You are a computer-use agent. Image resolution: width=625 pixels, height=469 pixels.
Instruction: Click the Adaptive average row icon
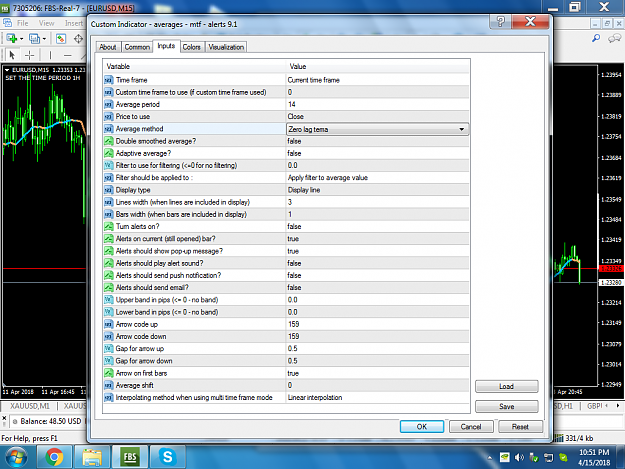109,153
